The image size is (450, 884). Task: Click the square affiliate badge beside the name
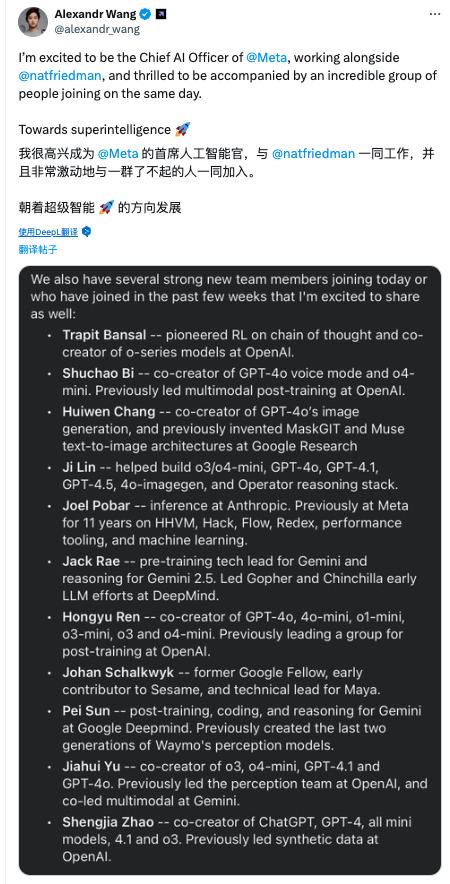click(x=161, y=14)
